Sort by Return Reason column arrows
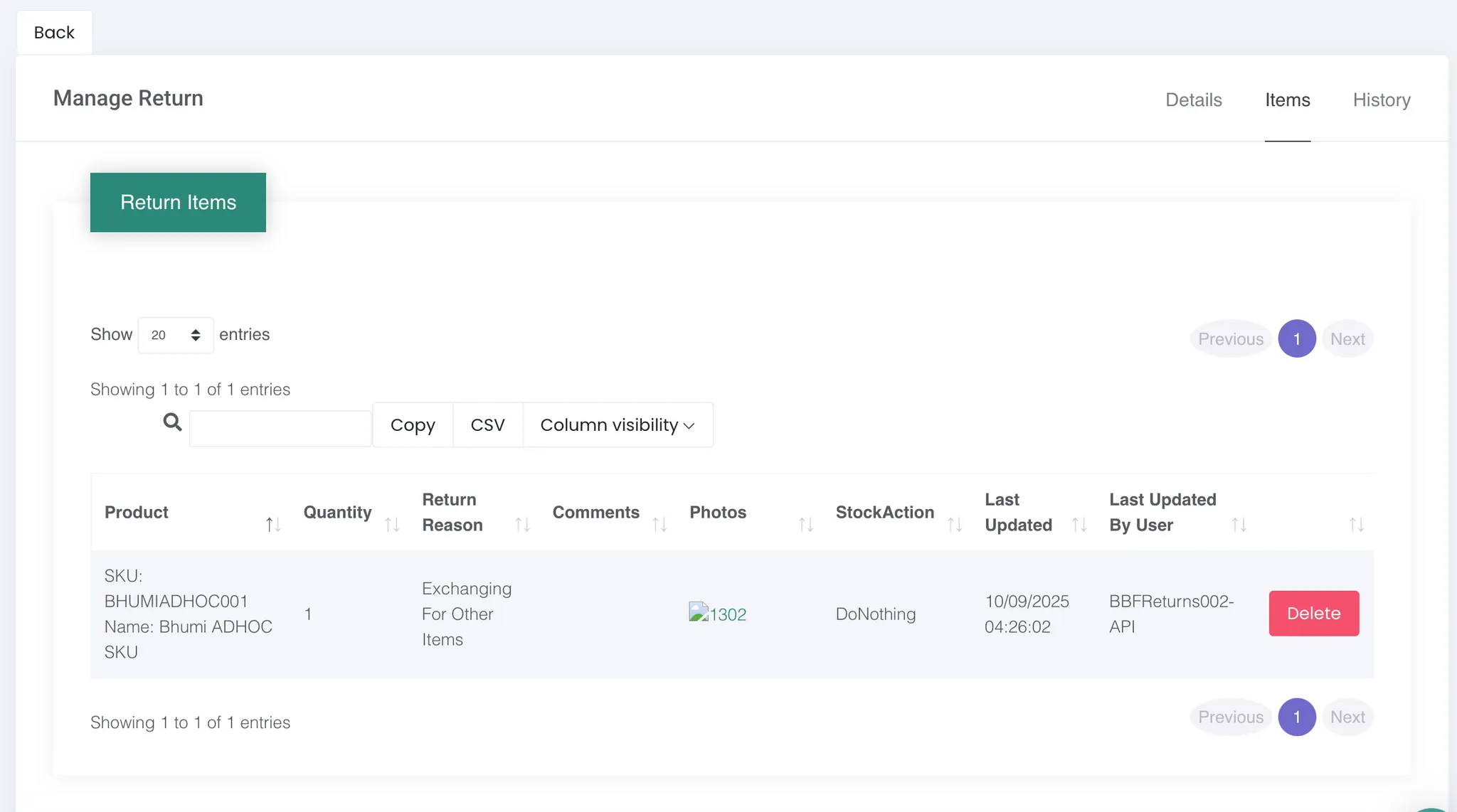 [522, 525]
